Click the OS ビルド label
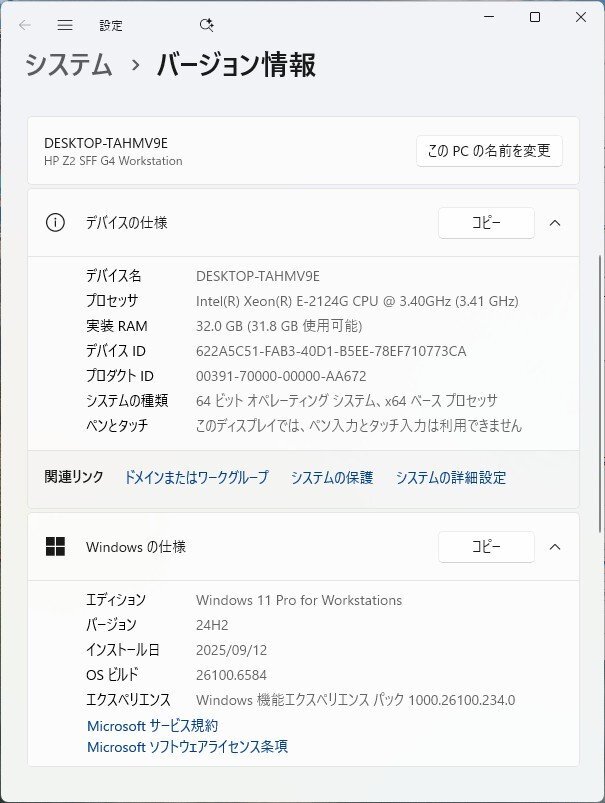 112,675
